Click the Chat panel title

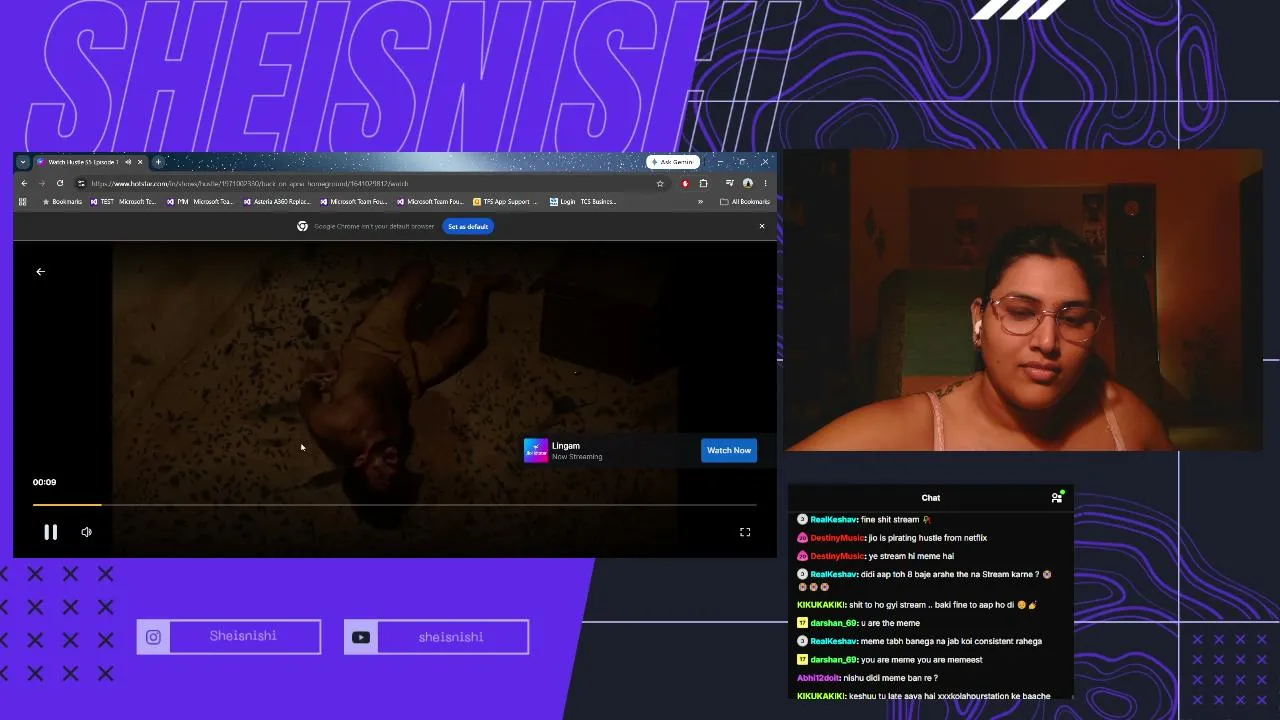(x=931, y=498)
